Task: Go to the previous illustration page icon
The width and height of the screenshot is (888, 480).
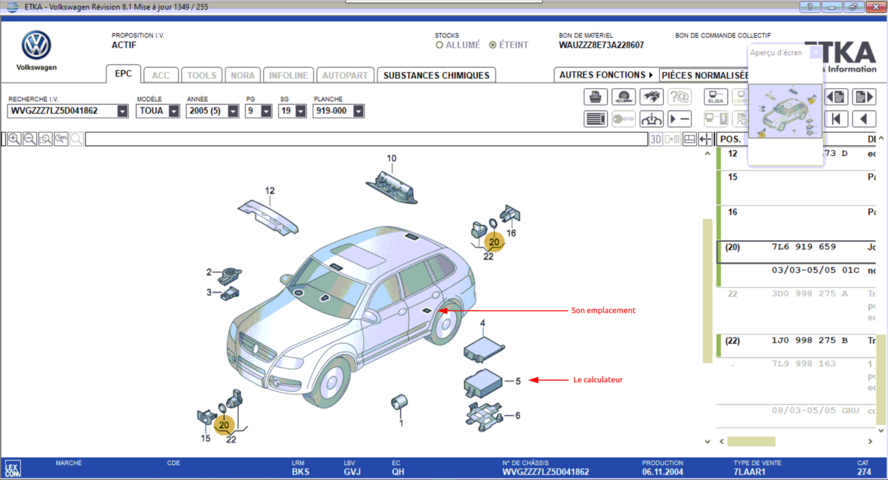Action: coord(836,97)
